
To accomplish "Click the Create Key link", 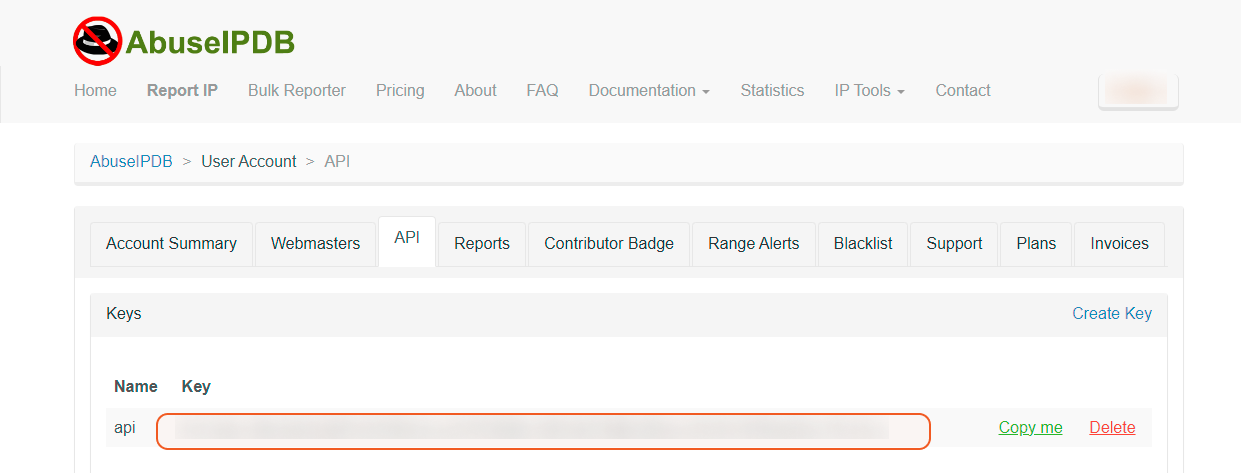I will click(1111, 313).
